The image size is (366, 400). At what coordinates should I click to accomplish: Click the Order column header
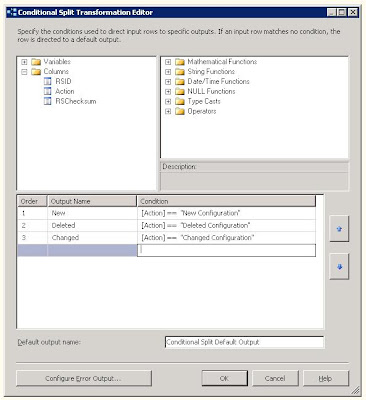click(x=33, y=201)
